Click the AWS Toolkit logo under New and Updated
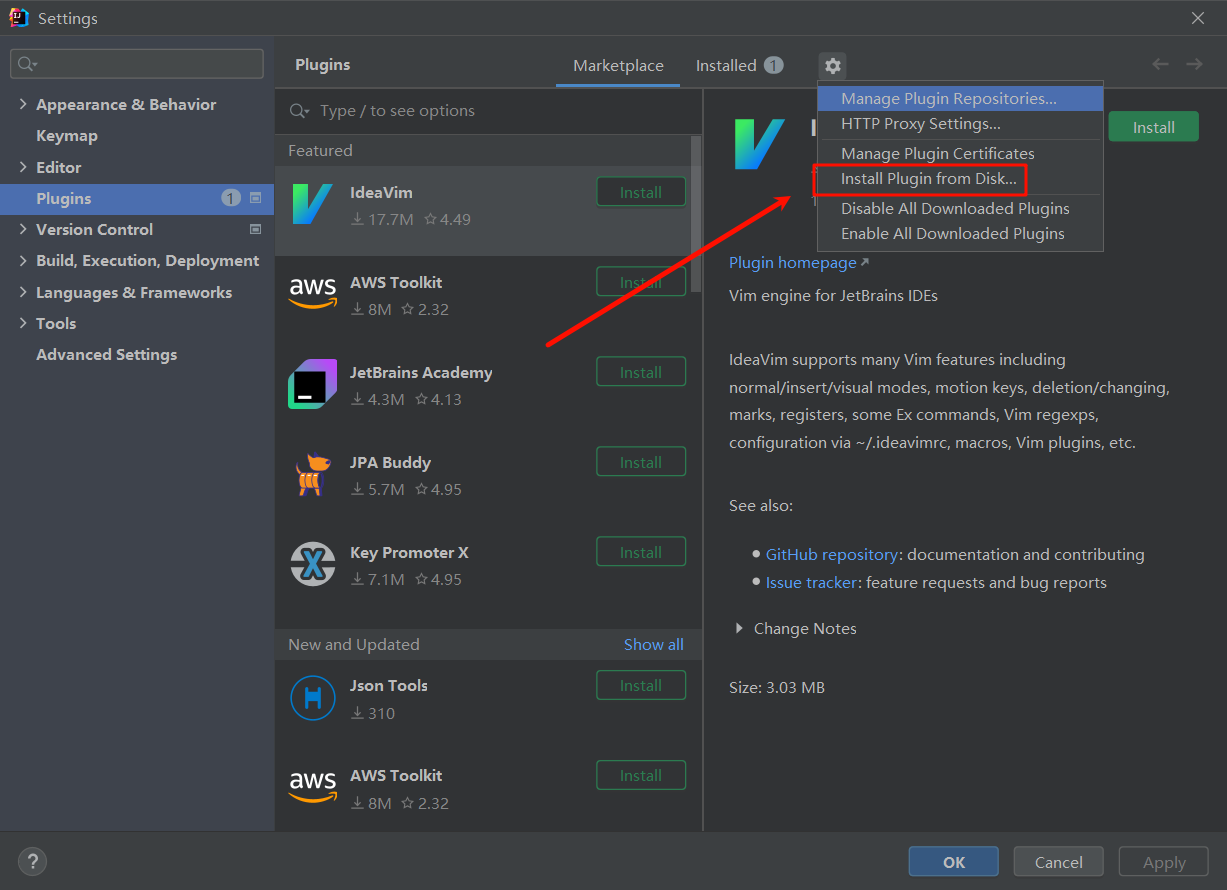 pyautogui.click(x=312, y=787)
